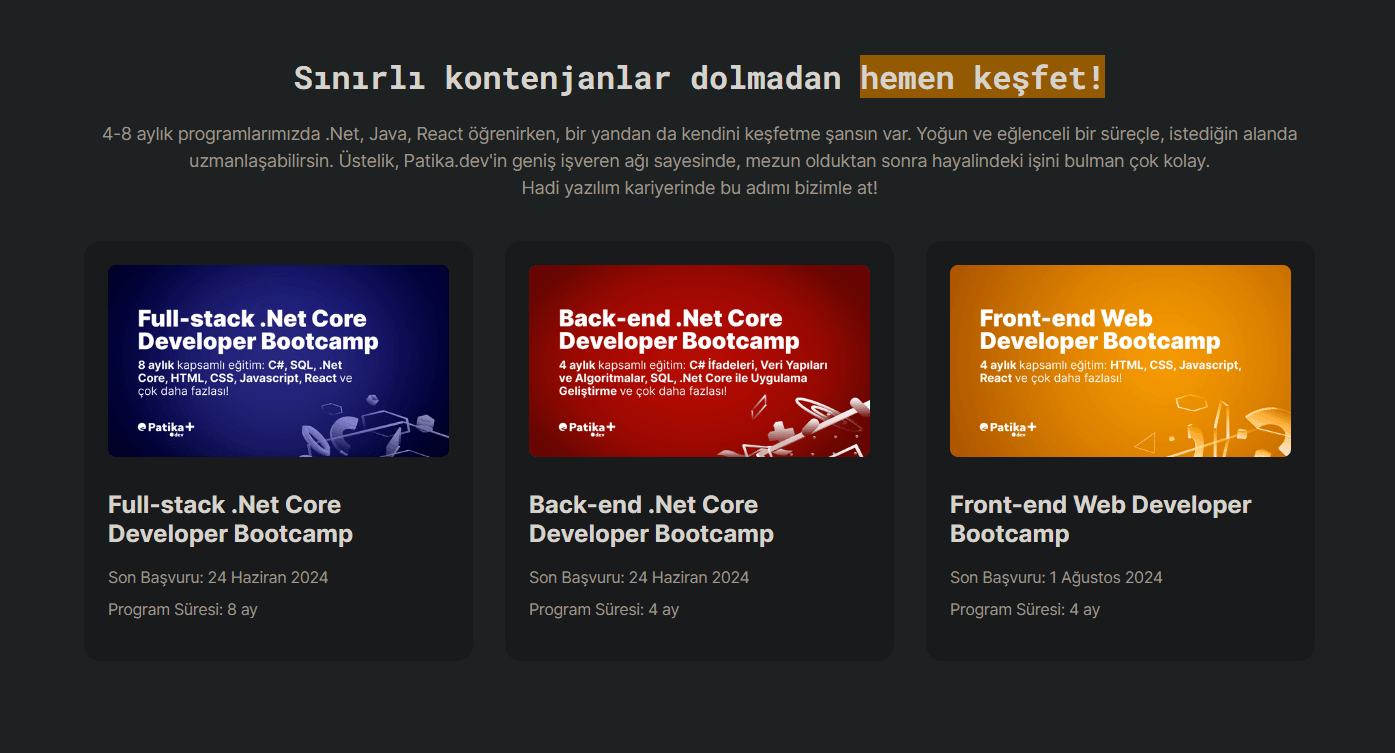Click the Patika+ logo on the red Back-end banner
Viewport: 1395px width, 753px height.
[x=587, y=428]
